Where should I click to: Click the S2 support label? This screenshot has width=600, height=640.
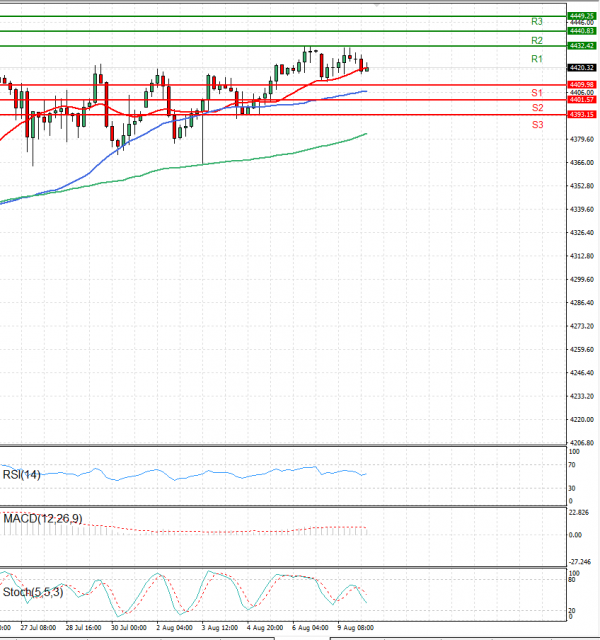538,108
